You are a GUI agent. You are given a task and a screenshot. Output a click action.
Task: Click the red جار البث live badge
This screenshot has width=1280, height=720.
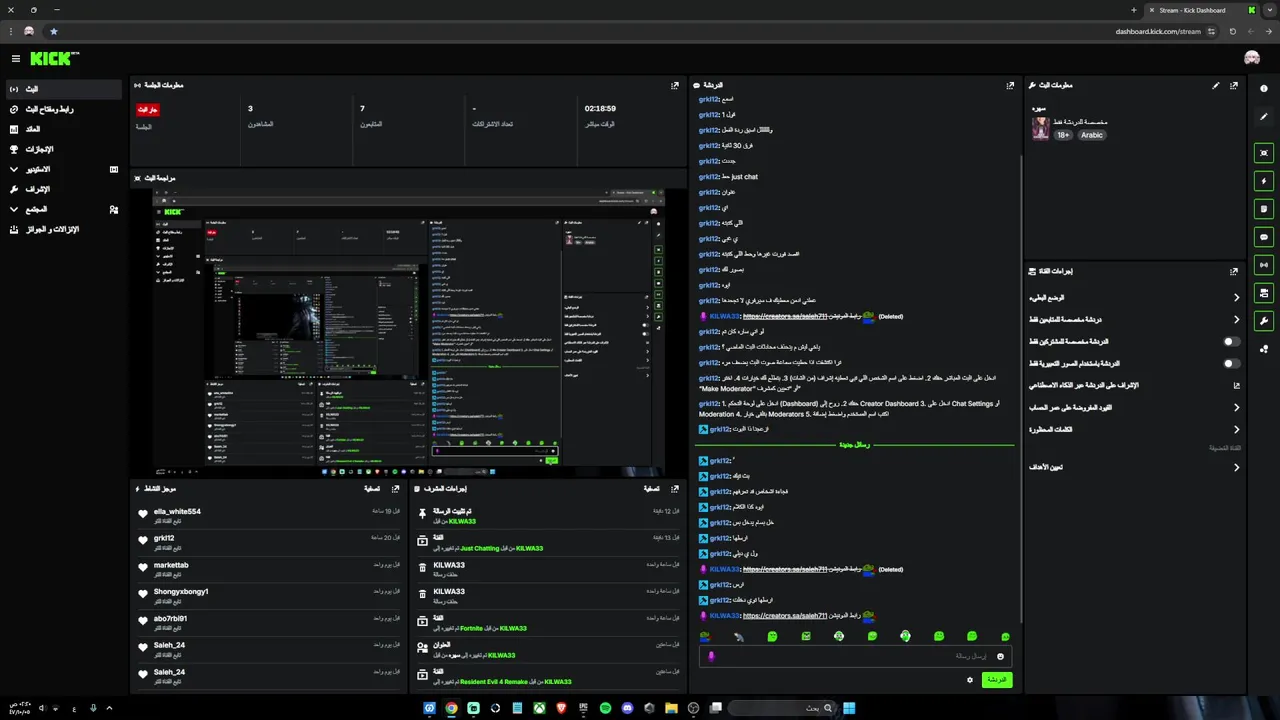[148, 109]
